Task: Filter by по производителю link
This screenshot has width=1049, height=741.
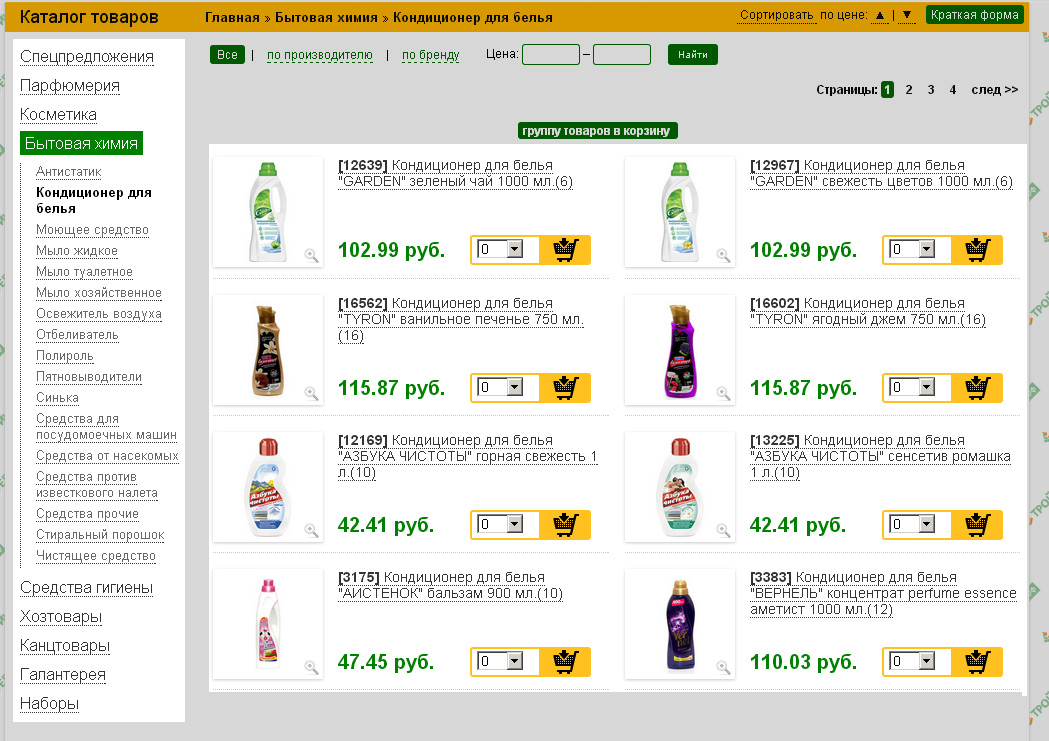Action: [319, 55]
